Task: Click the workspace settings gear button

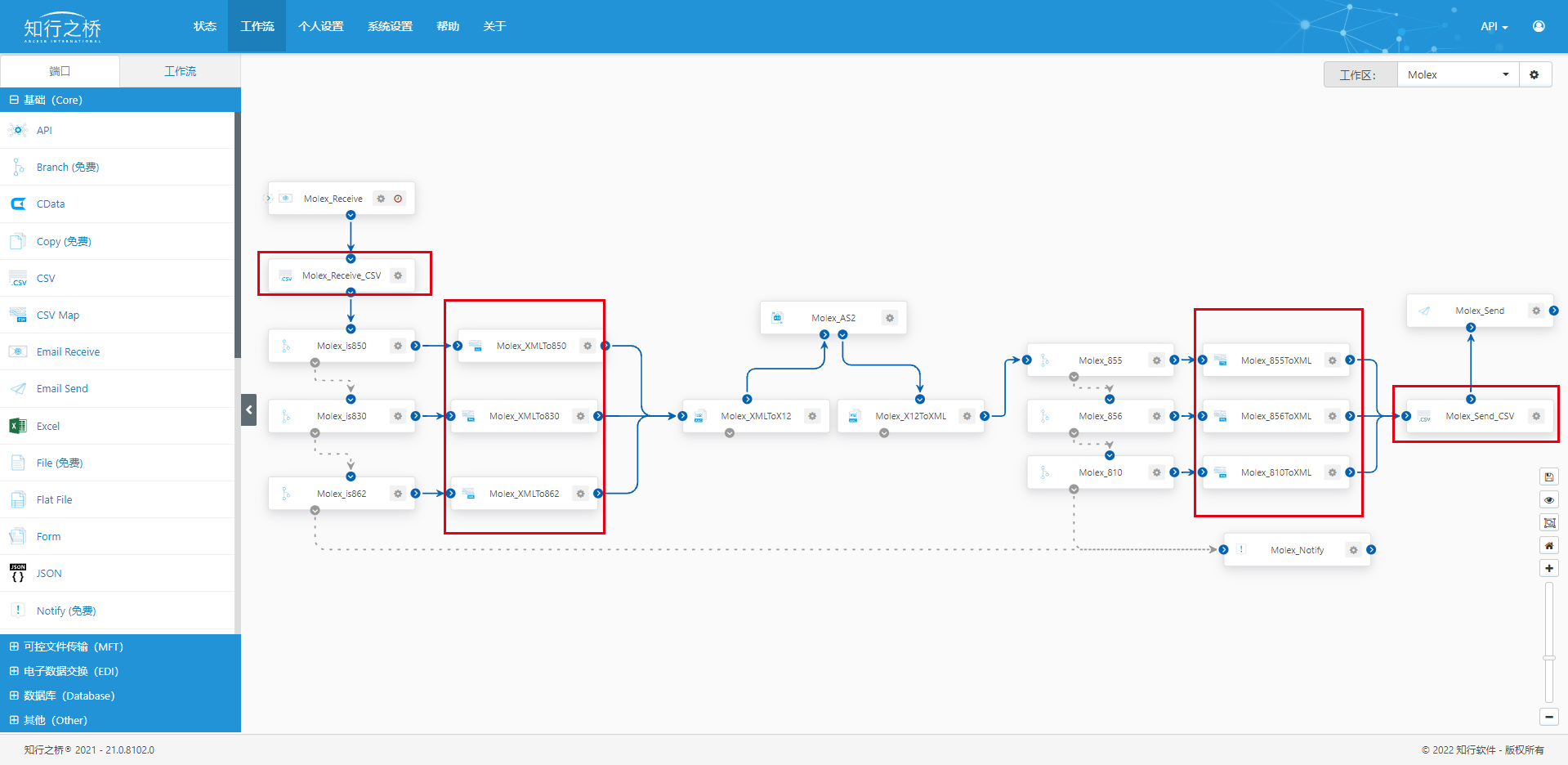Action: 1534,74
